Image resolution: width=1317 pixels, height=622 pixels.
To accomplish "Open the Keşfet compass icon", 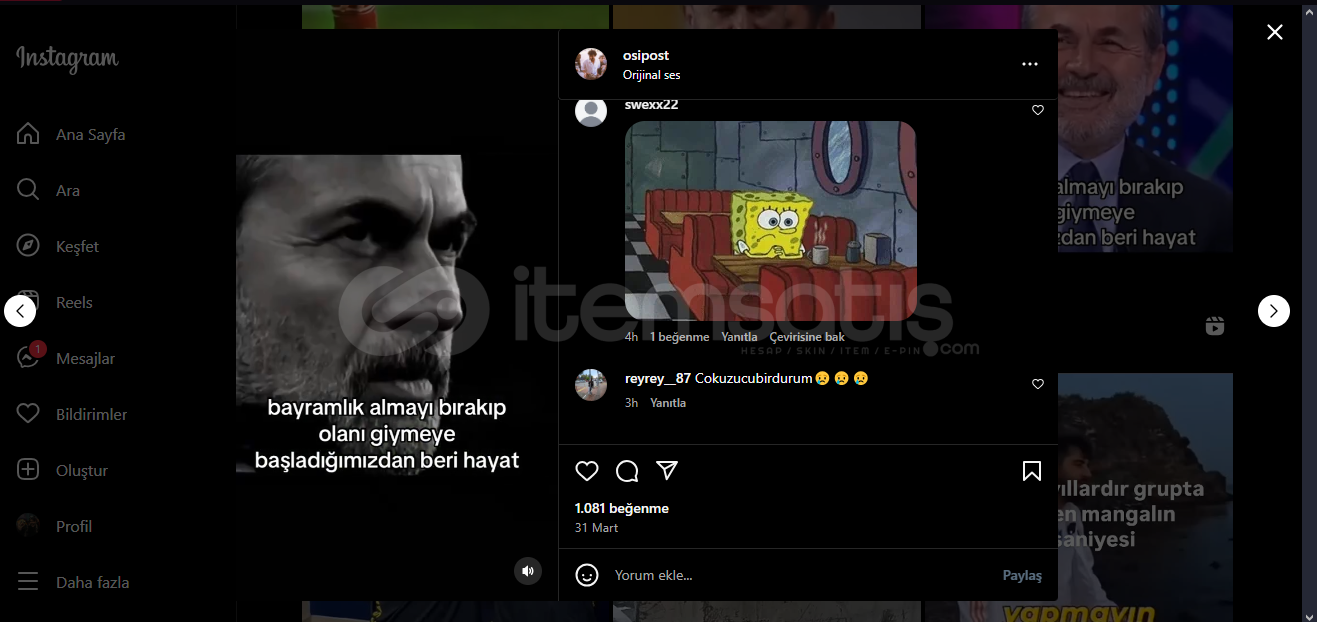I will point(28,246).
